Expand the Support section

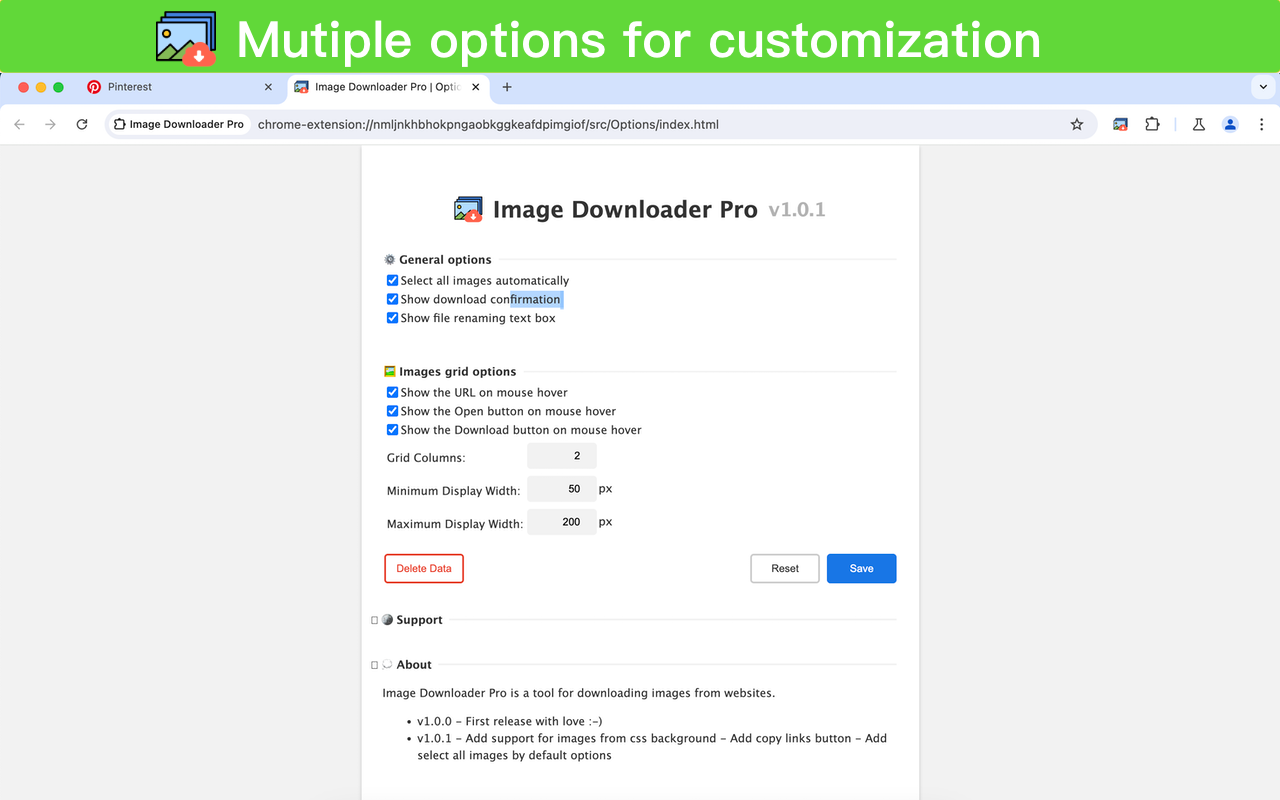375,619
